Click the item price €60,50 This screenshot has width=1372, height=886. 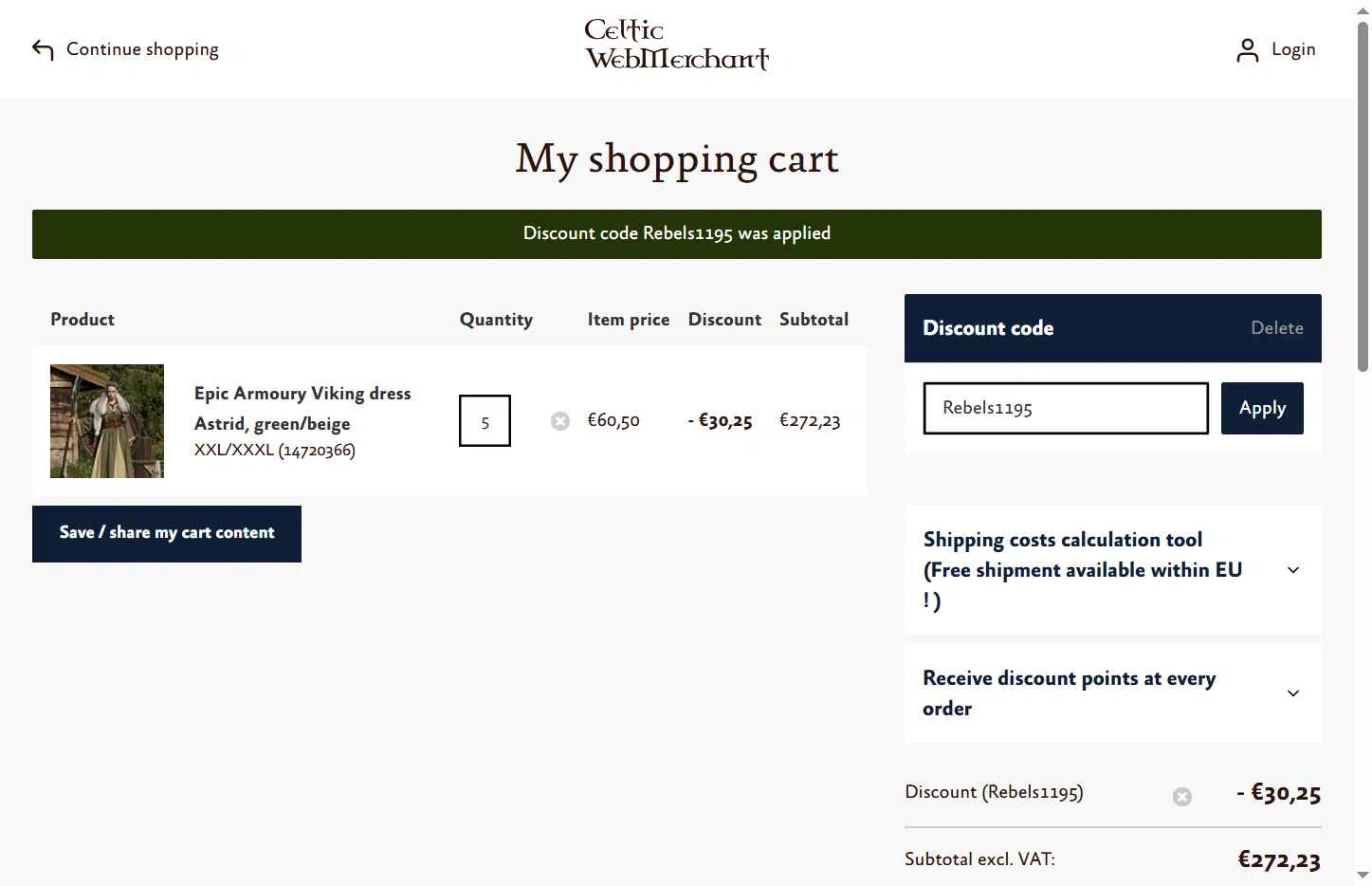pyautogui.click(x=613, y=420)
